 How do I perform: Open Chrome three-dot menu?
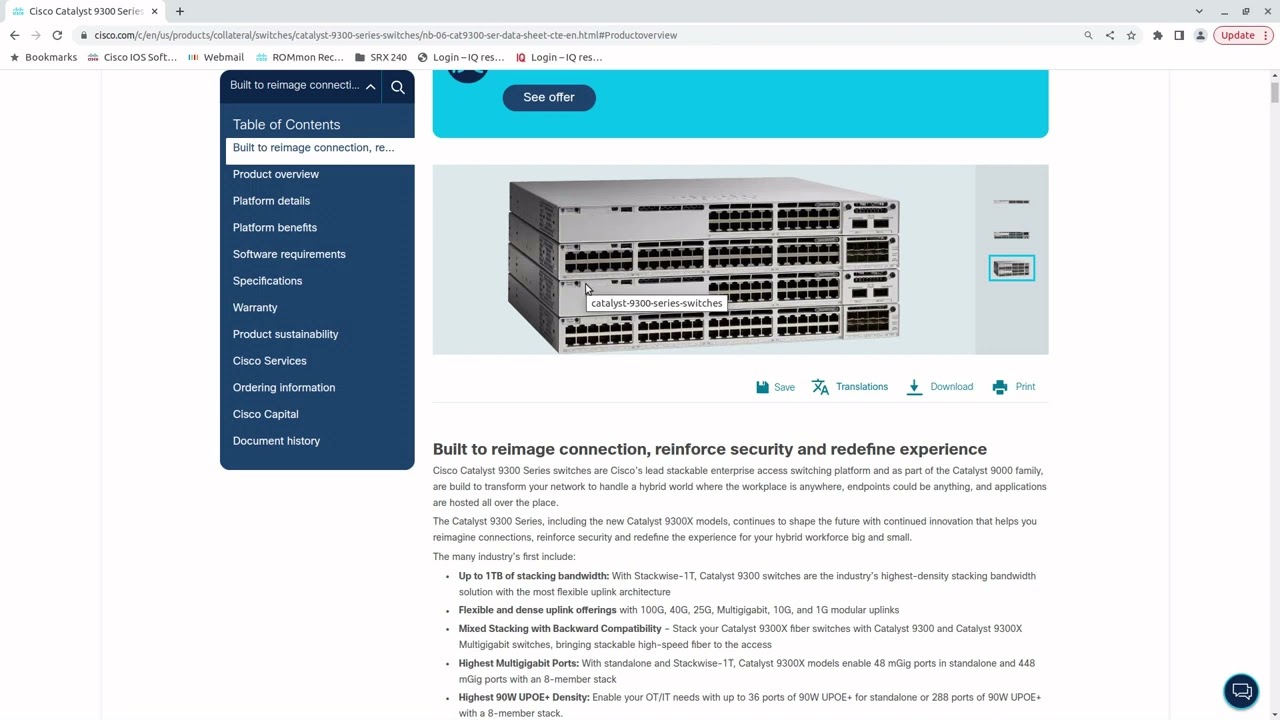click(1268, 35)
